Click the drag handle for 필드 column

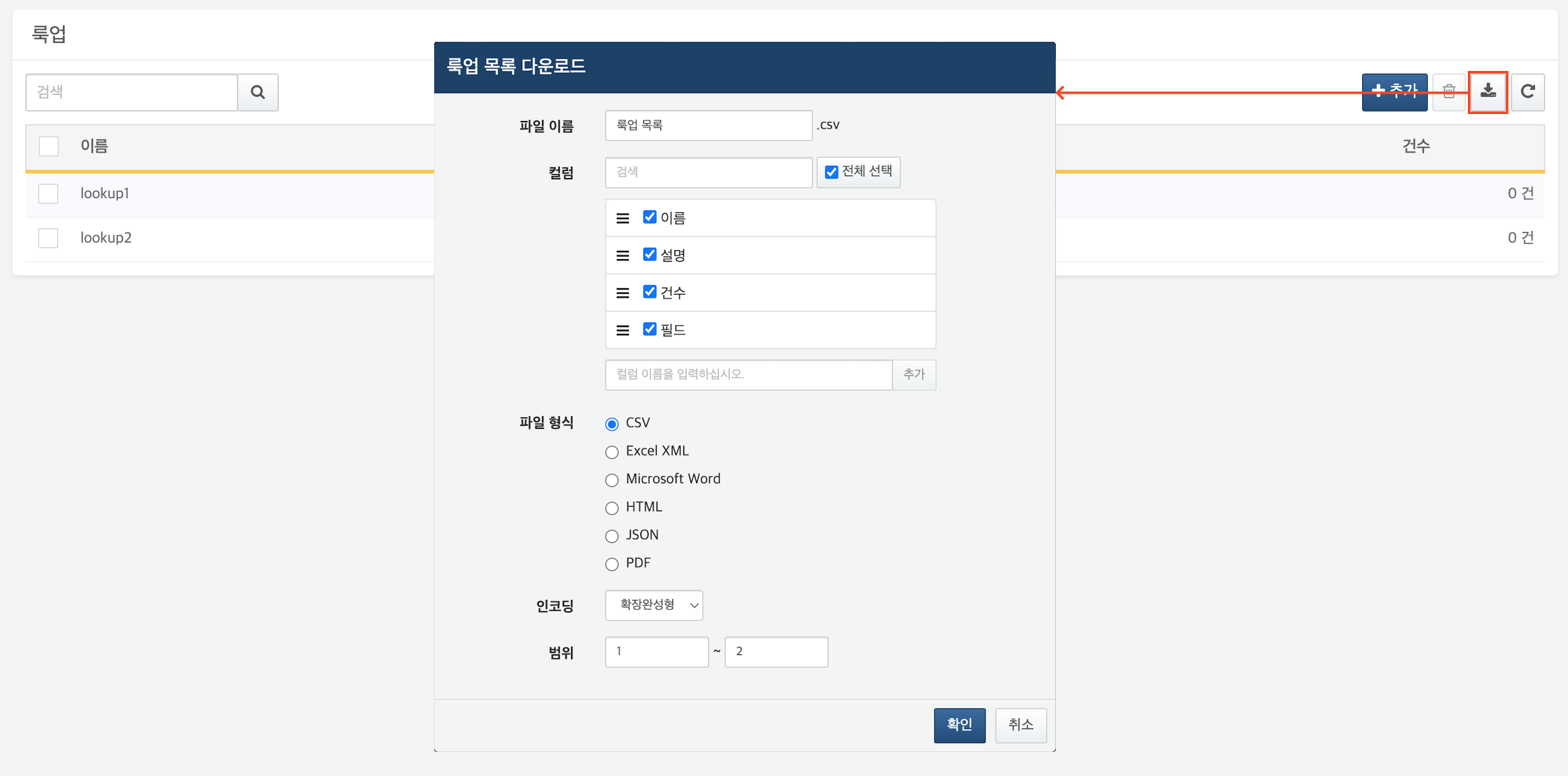tap(623, 330)
